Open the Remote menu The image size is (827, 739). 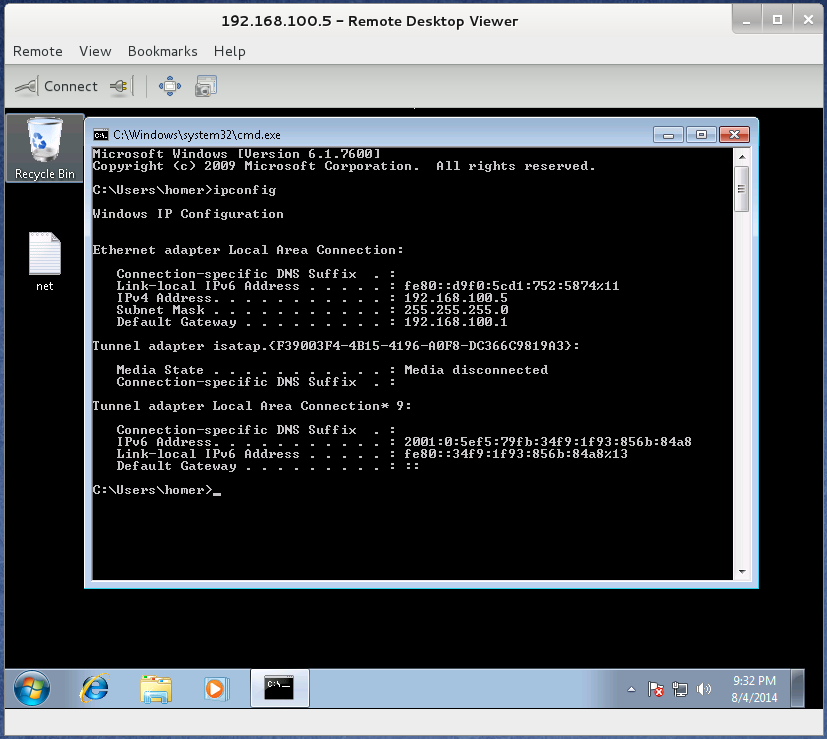pyautogui.click(x=37, y=51)
